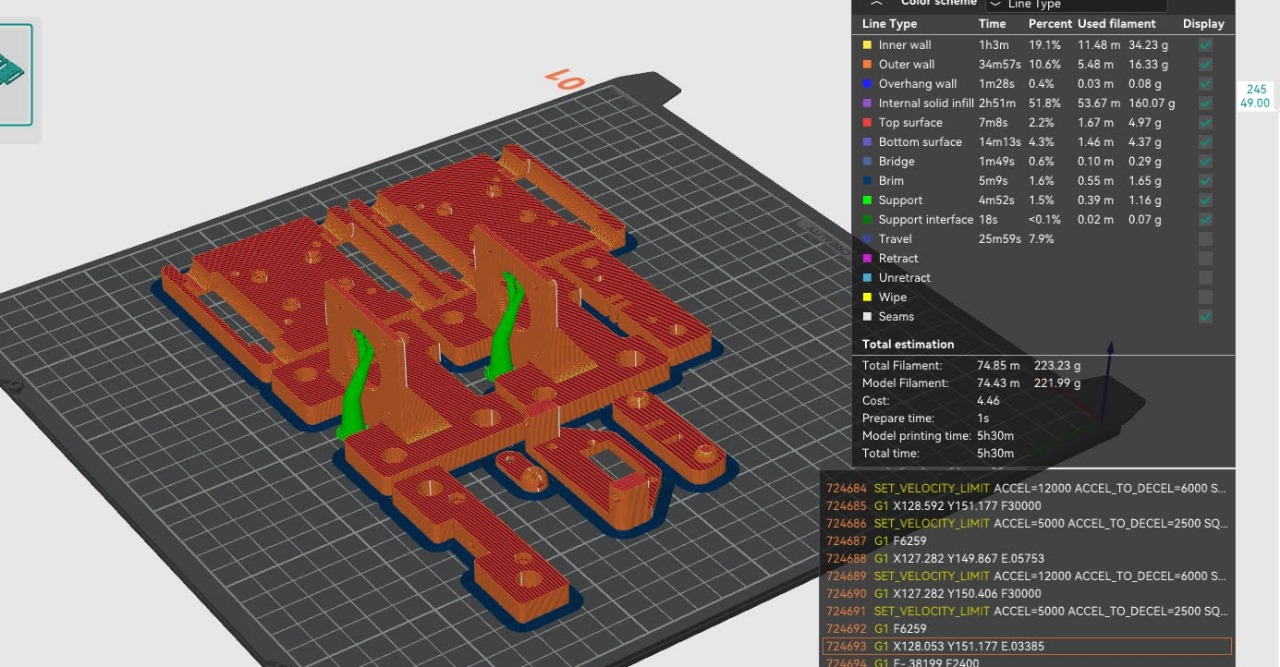Image resolution: width=1280 pixels, height=667 pixels.
Task: Click the 'Line Type' column header
Action: click(x=889, y=23)
